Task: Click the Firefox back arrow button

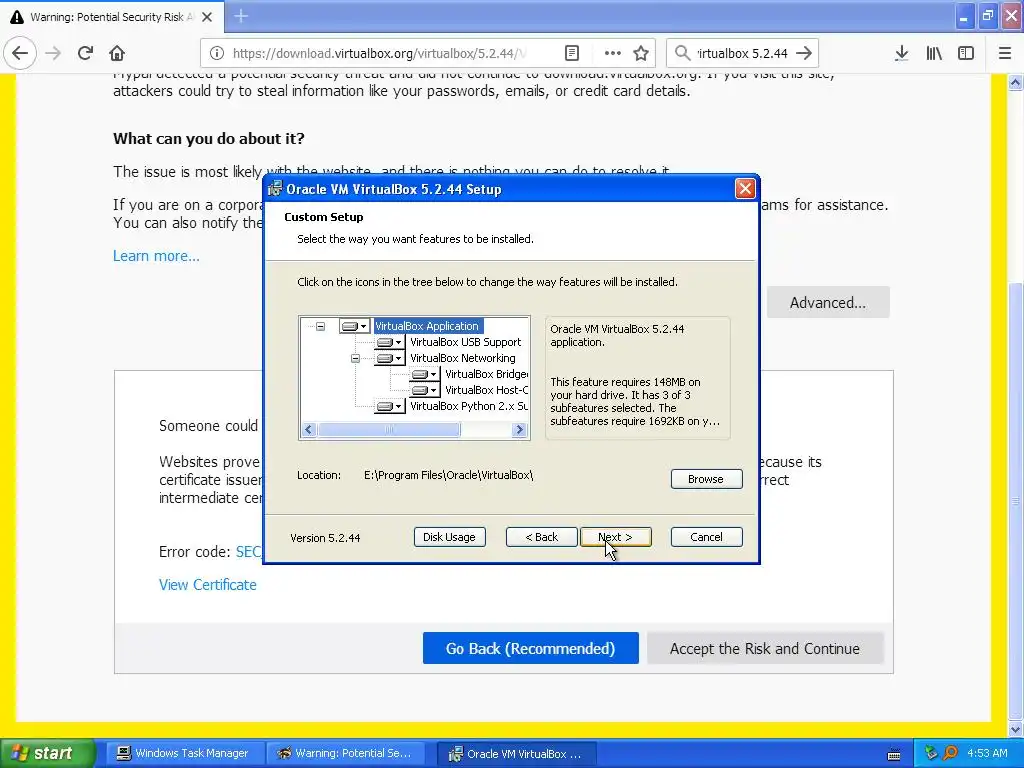Action: coord(20,53)
